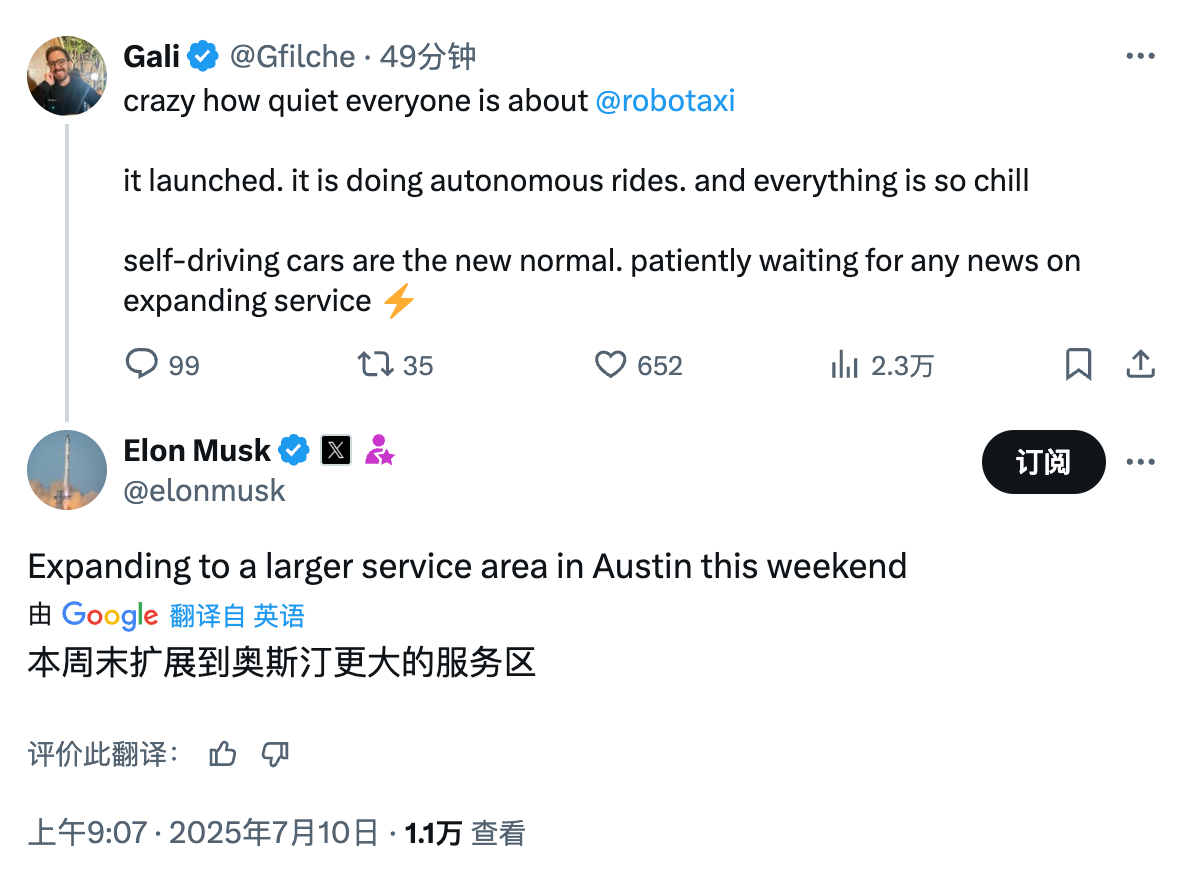The height and width of the screenshot is (870, 1182).
Task: Open the @elonmusk handle
Action: pos(204,491)
